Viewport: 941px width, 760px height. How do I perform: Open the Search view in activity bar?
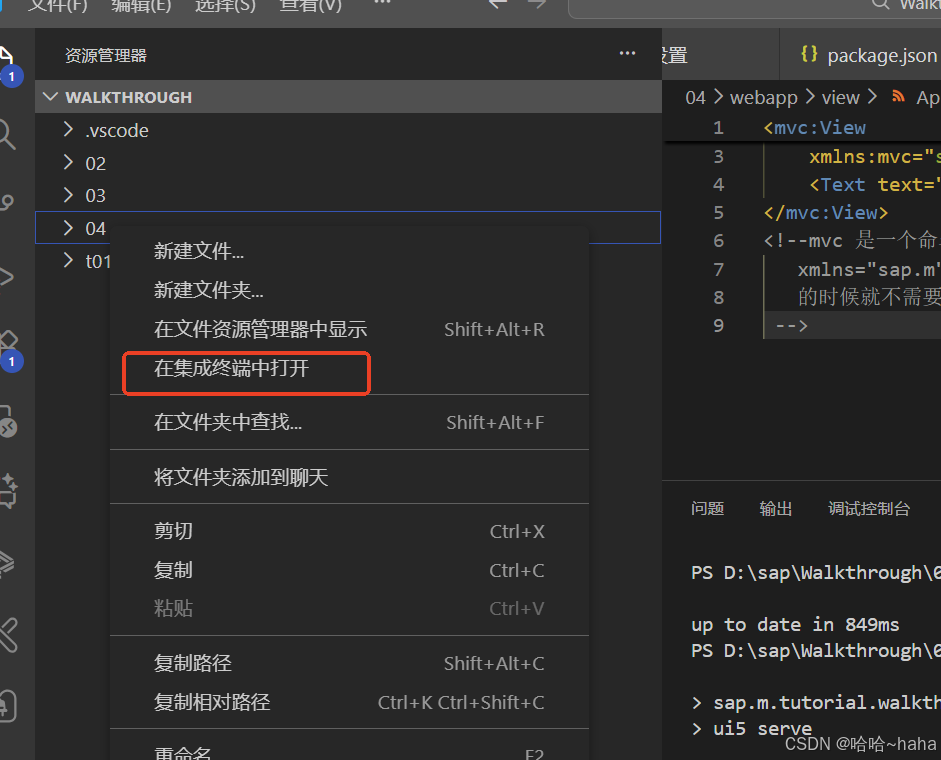click(x=6, y=134)
